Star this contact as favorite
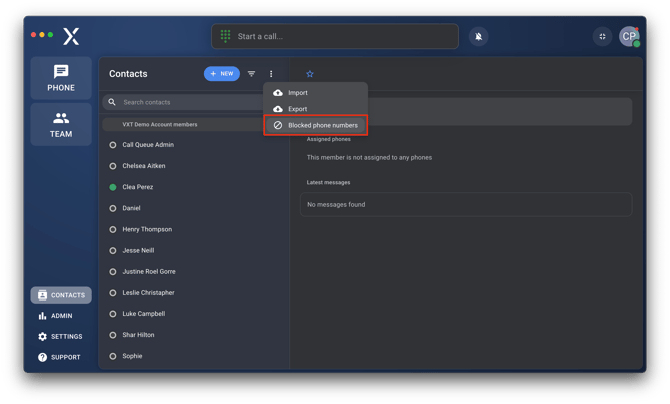The height and width of the screenshot is (404, 670). 310,74
